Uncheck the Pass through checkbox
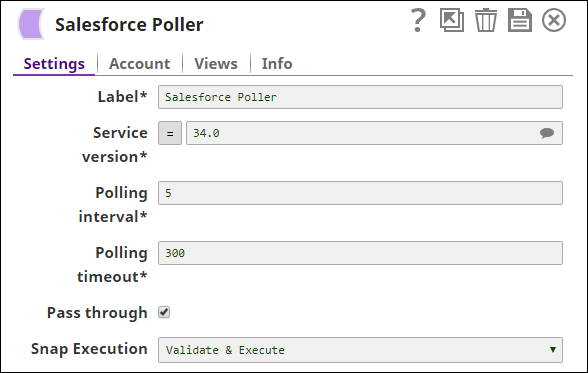Viewport: 588px width, 373px height. tap(164, 312)
